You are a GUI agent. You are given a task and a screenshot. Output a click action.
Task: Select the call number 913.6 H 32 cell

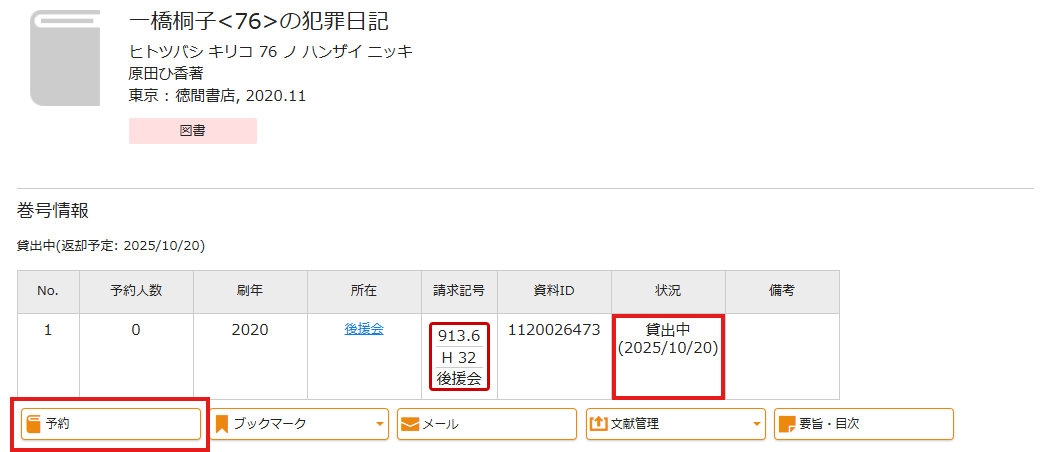460,357
